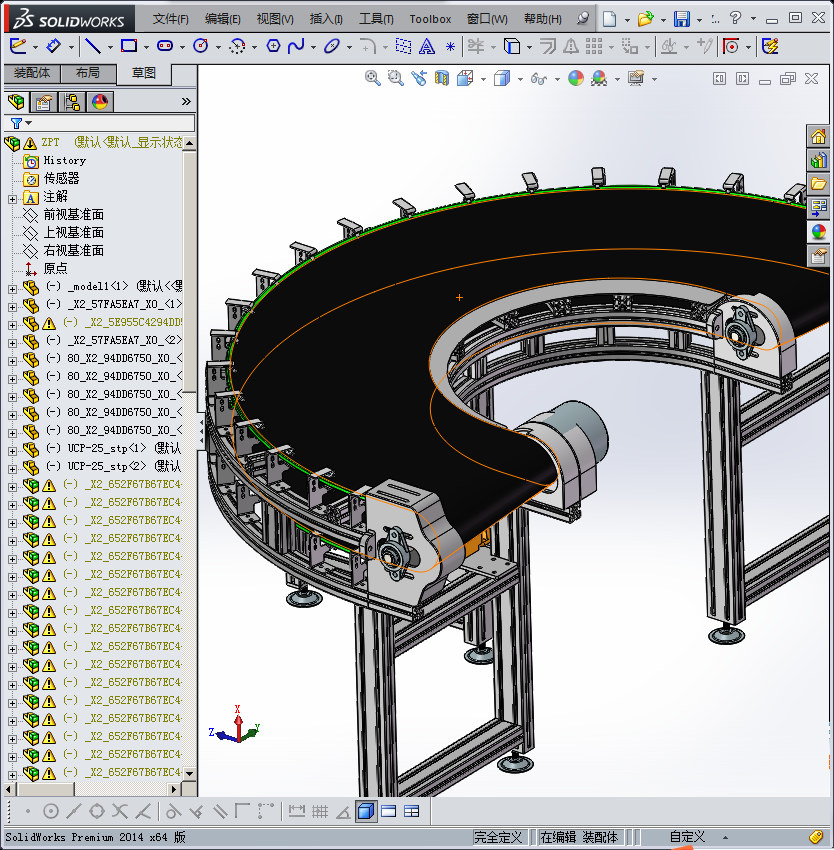
Task: Toggle the grid display snap icon
Action: [320, 811]
